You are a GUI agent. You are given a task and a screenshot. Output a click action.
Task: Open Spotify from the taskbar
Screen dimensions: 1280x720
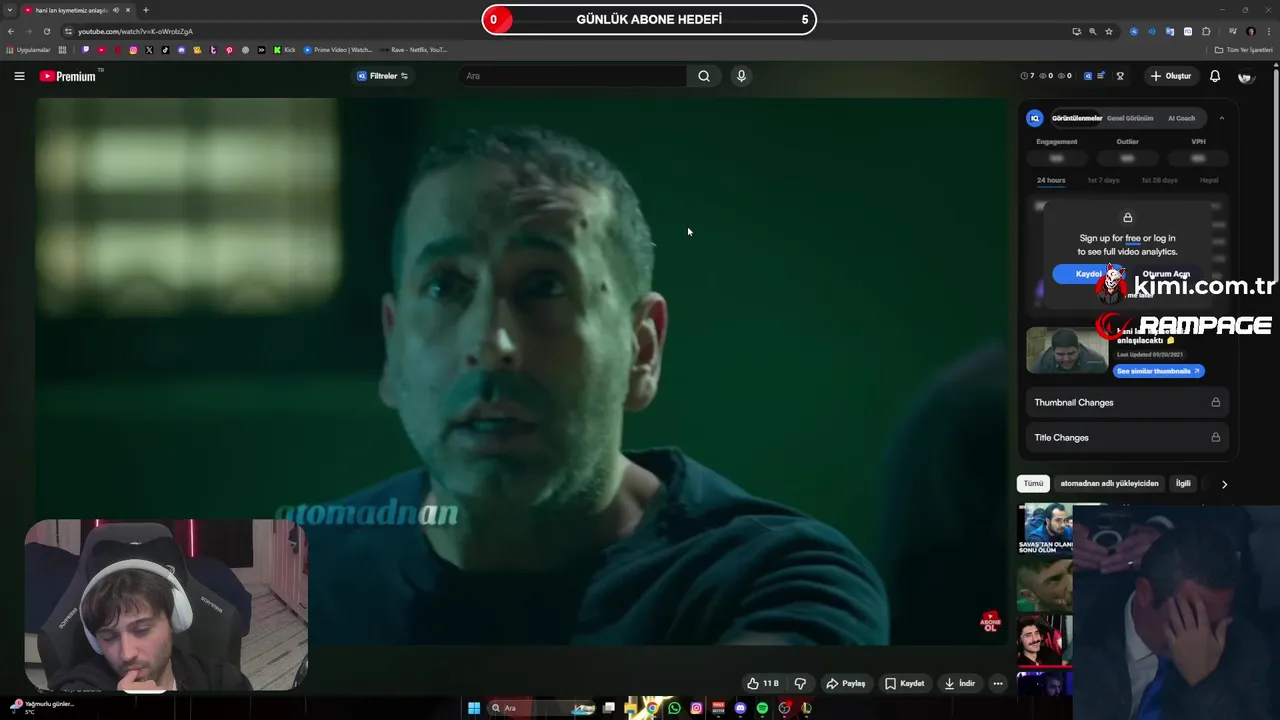pos(762,708)
